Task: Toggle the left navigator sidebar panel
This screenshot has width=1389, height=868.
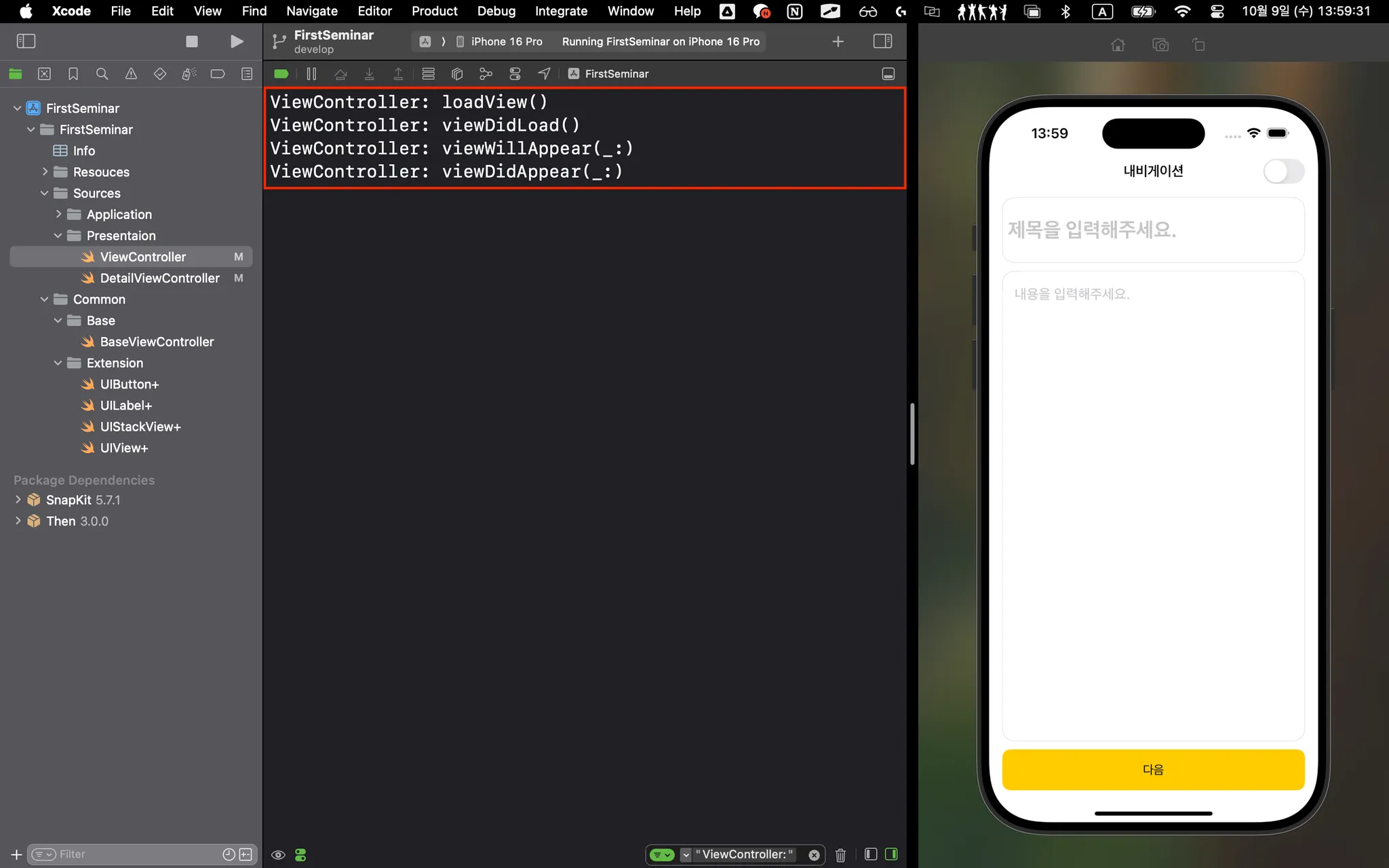Action: tap(26, 41)
